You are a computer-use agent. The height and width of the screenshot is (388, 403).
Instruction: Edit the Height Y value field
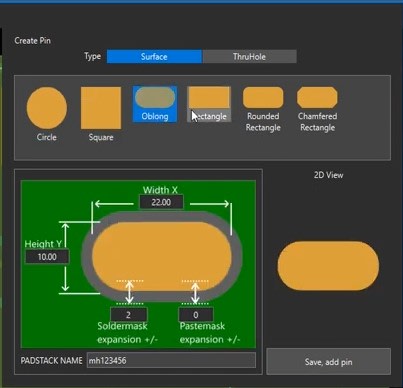47,257
